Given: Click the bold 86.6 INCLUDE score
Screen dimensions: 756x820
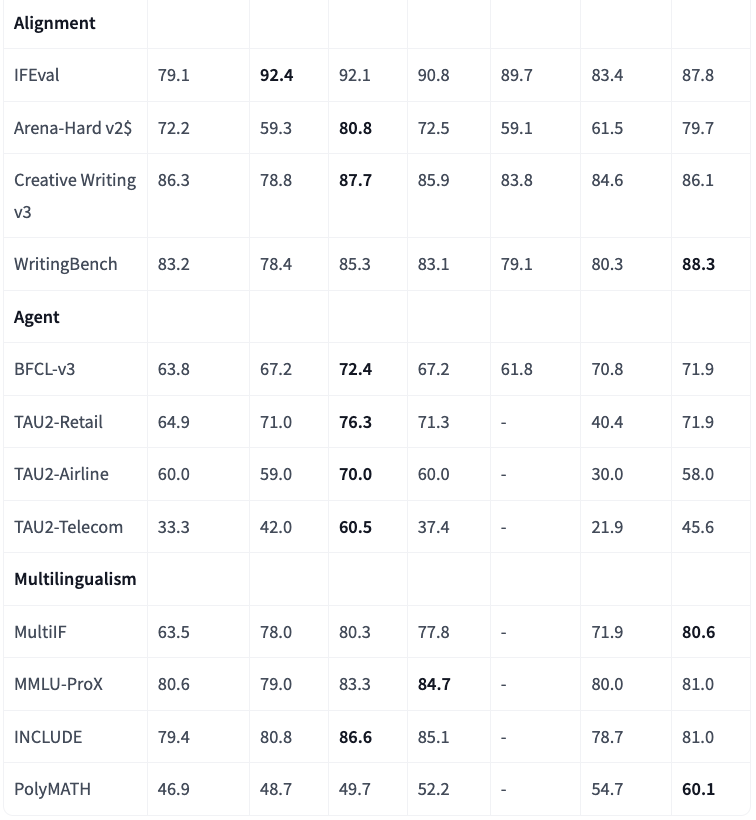Looking at the screenshot, I should tap(356, 737).
